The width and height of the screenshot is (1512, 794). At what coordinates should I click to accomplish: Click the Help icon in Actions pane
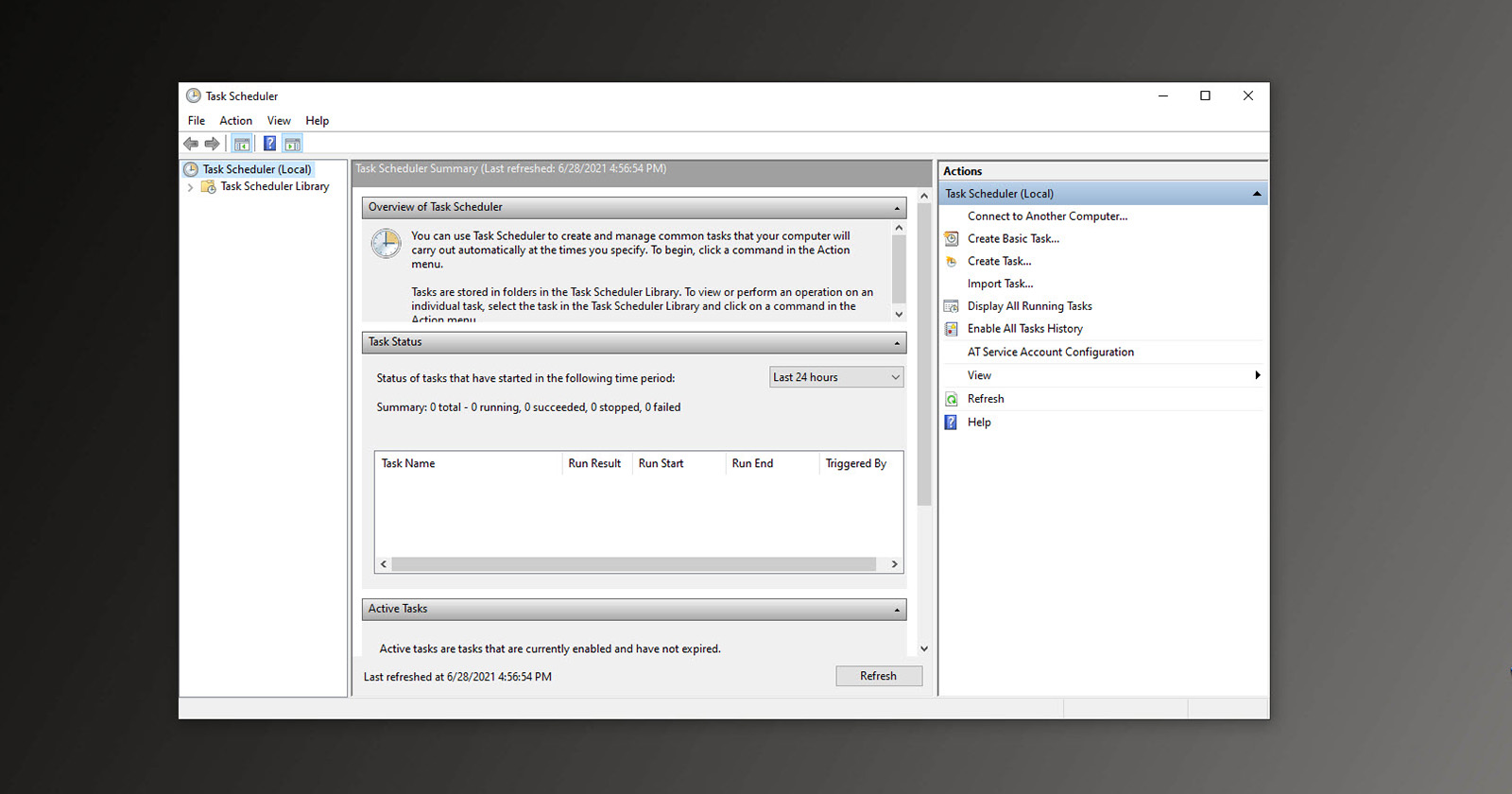click(952, 423)
